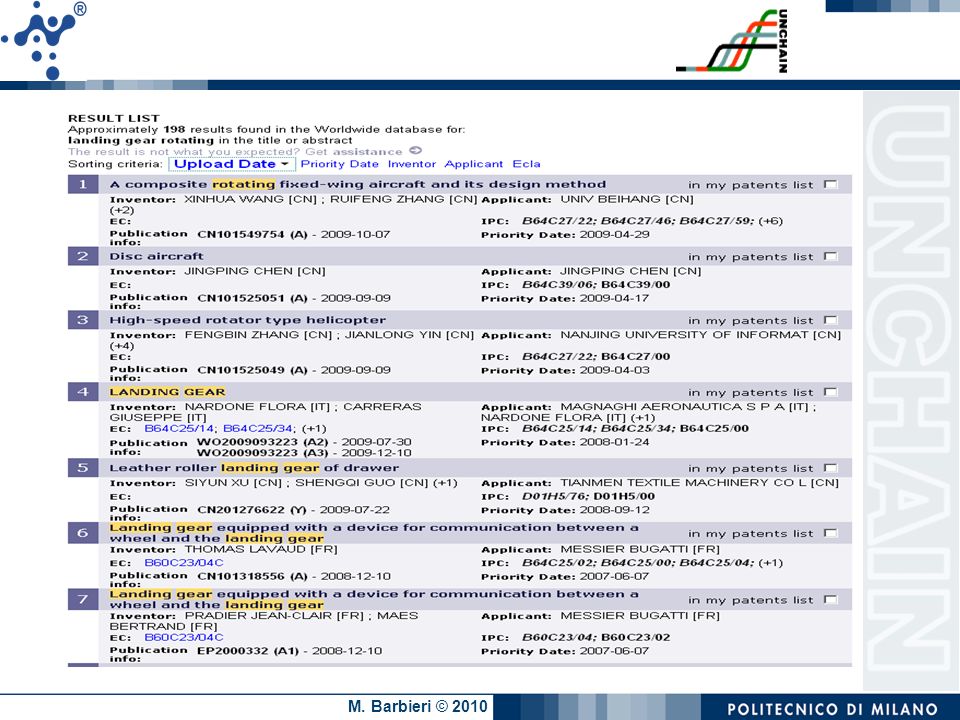
Task: Check patents list box for LANDING GEAR result
Action: [x=830, y=392]
